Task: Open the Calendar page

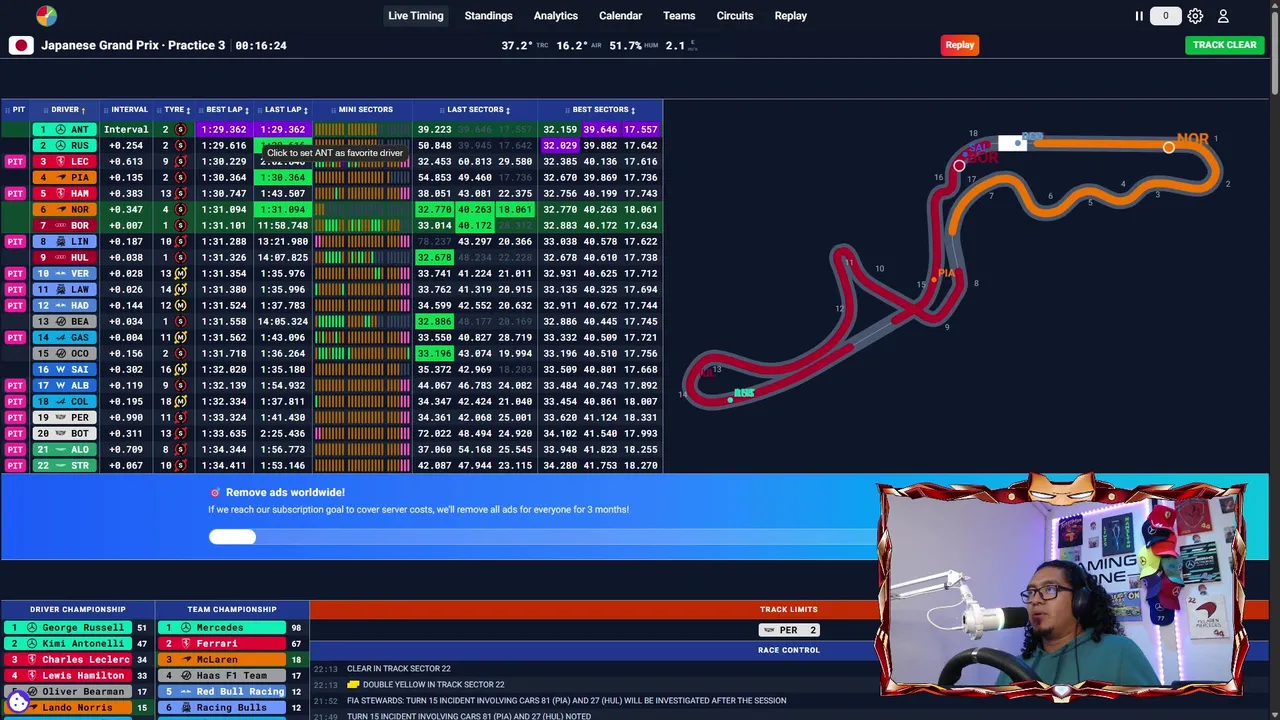Action: pos(620,16)
